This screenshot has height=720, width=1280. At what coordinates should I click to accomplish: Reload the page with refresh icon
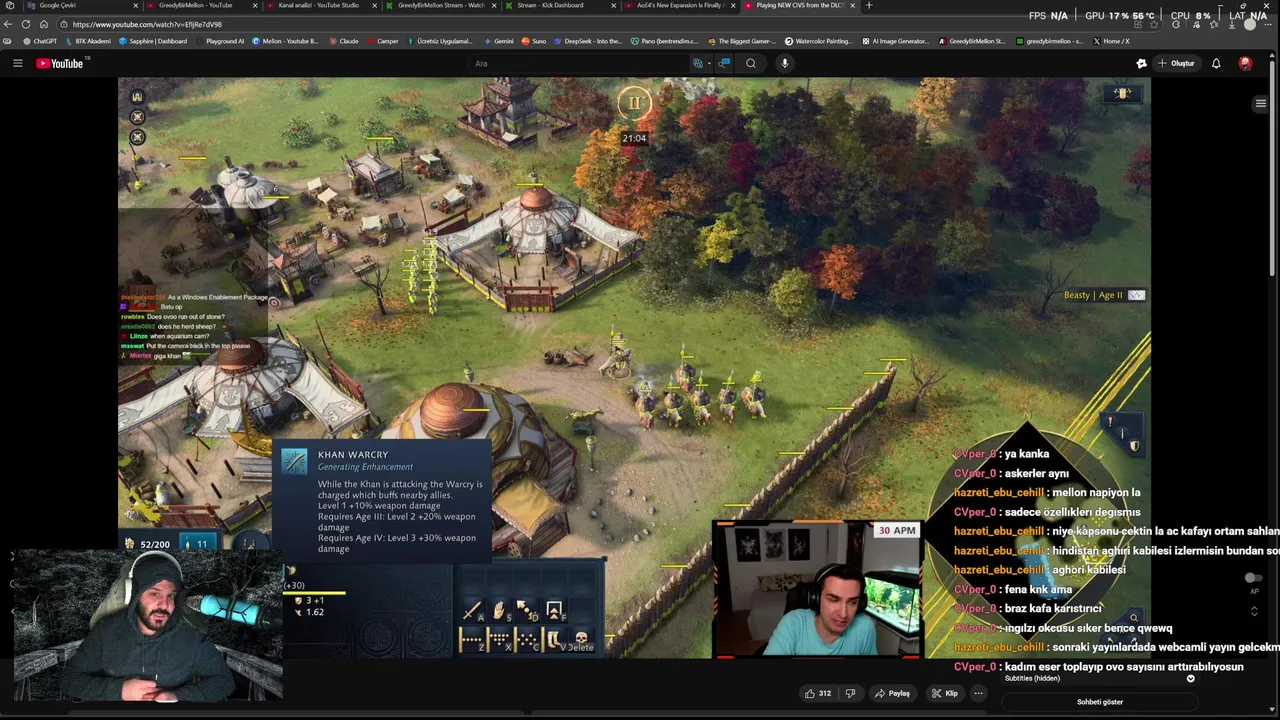[x=26, y=24]
